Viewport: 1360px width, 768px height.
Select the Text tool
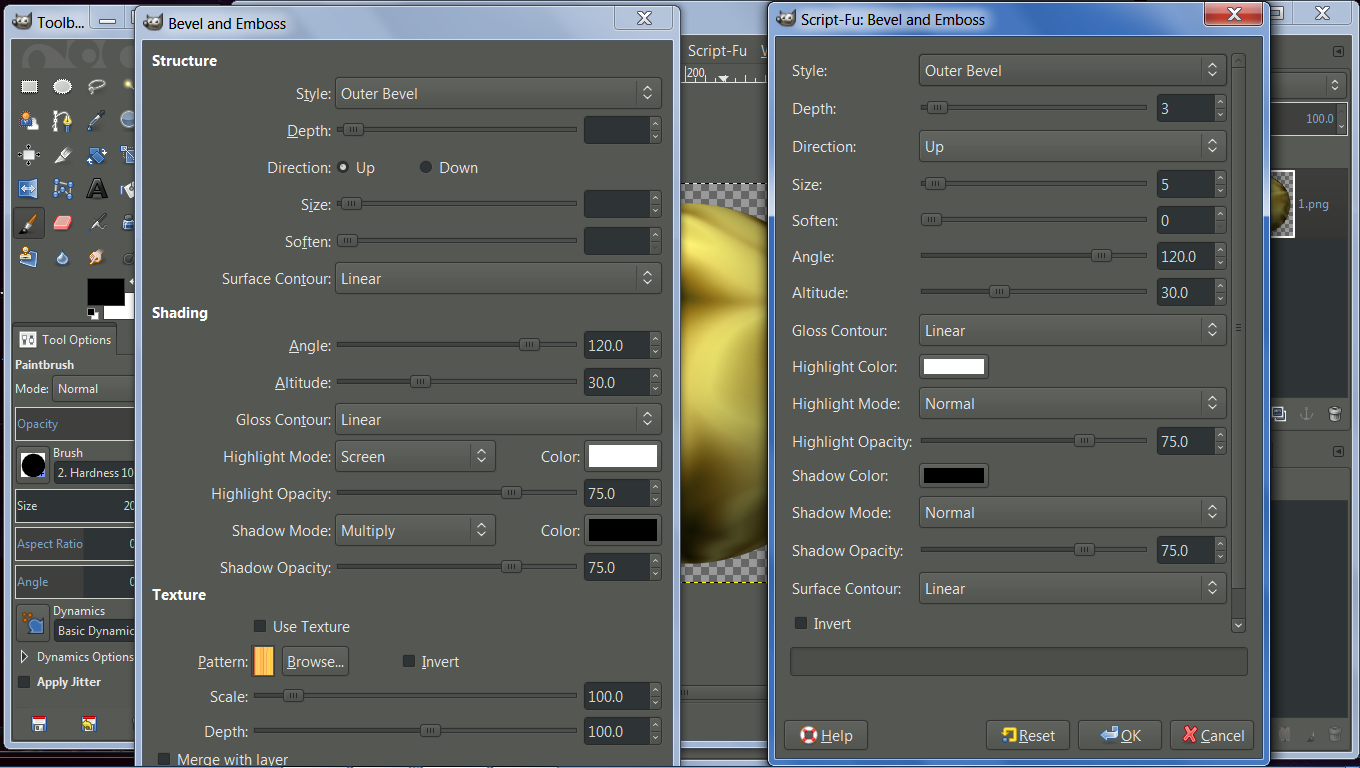[96, 188]
